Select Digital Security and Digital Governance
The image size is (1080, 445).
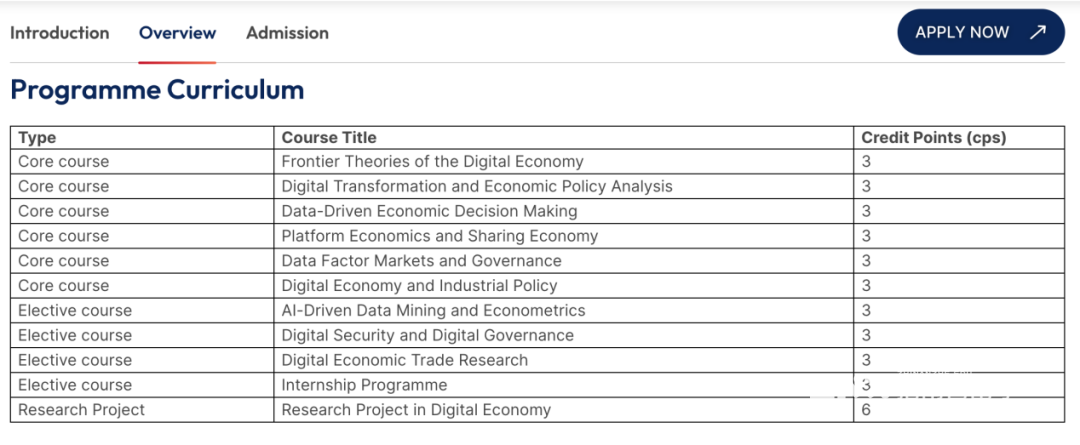tap(428, 335)
